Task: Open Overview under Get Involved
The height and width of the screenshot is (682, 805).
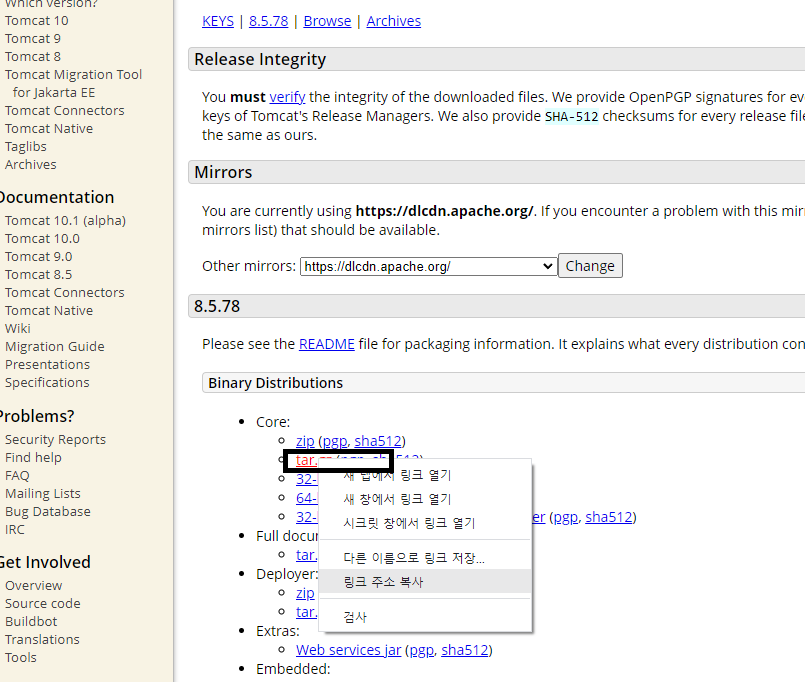Action: (33, 585)
